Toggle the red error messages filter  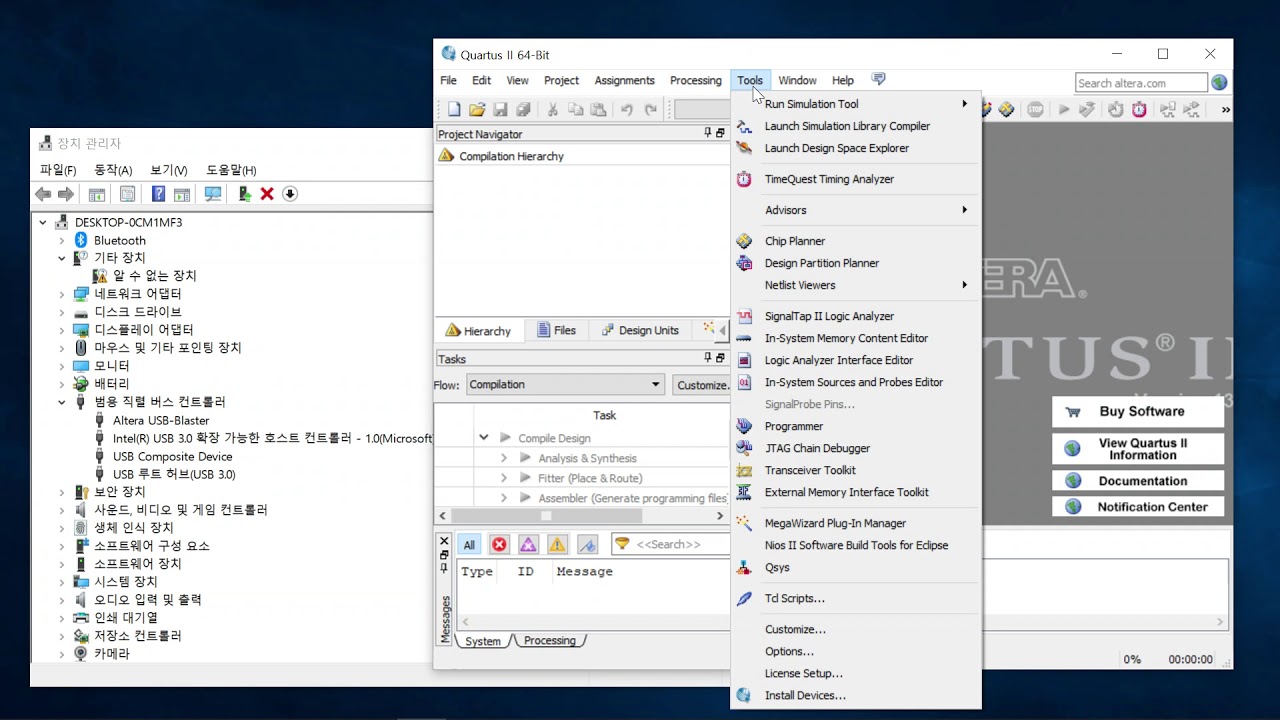coord(499,545)
